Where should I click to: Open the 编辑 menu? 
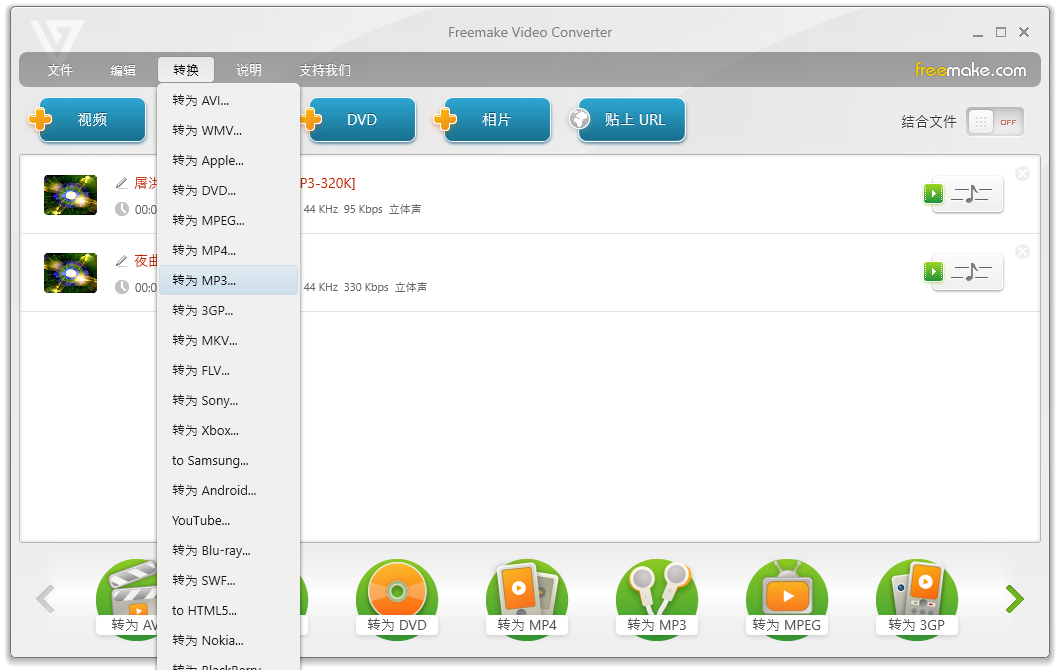(x=123, y=70)
